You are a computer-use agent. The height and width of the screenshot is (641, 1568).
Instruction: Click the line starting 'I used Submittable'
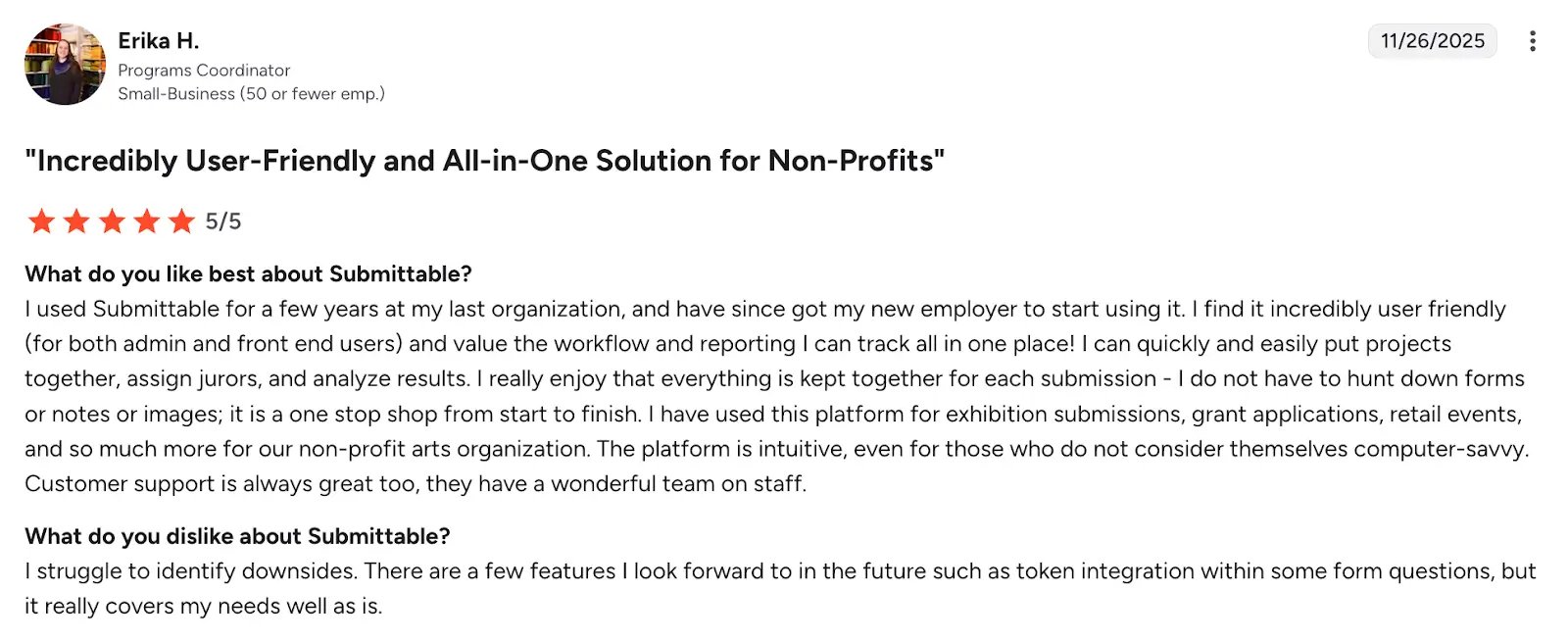764,310
